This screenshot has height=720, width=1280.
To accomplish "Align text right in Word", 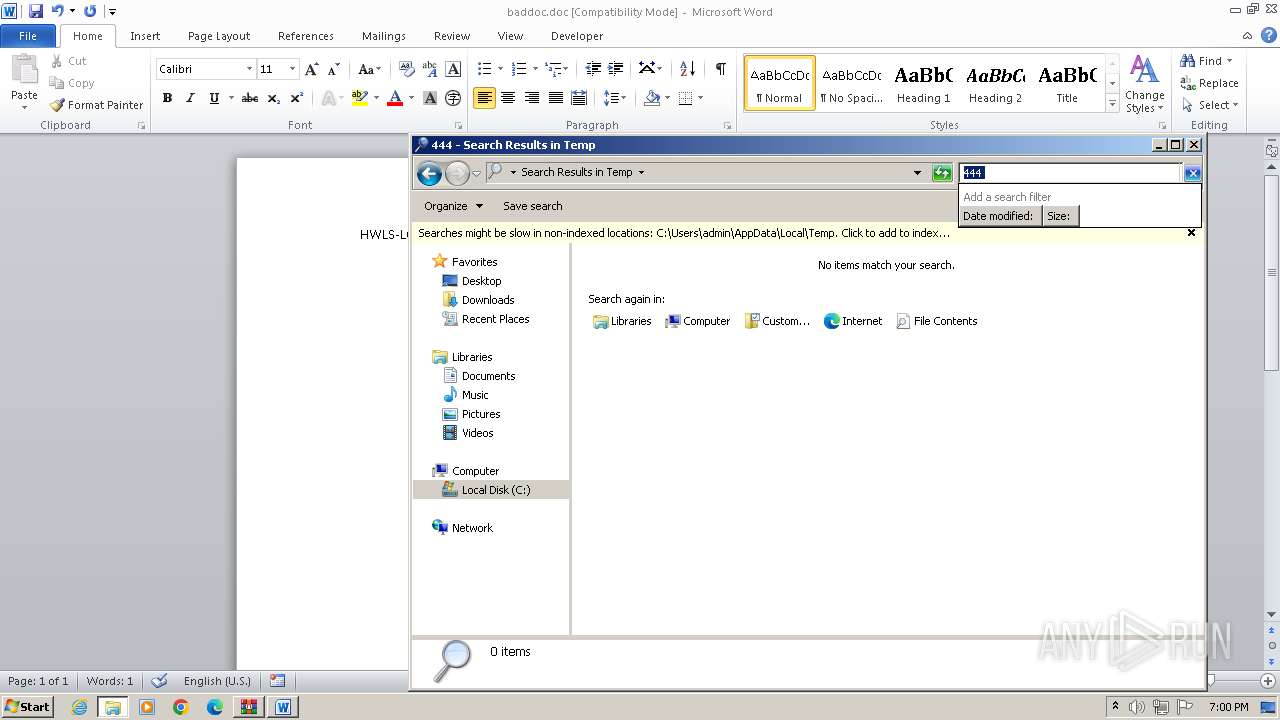I will [531, 98].
